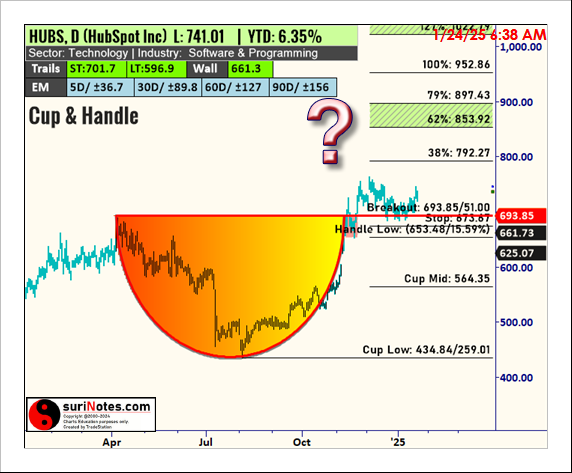The width and height of the screenshot is (572, 473).
Task: Click the EM label cell
Action: click(46, 88)
